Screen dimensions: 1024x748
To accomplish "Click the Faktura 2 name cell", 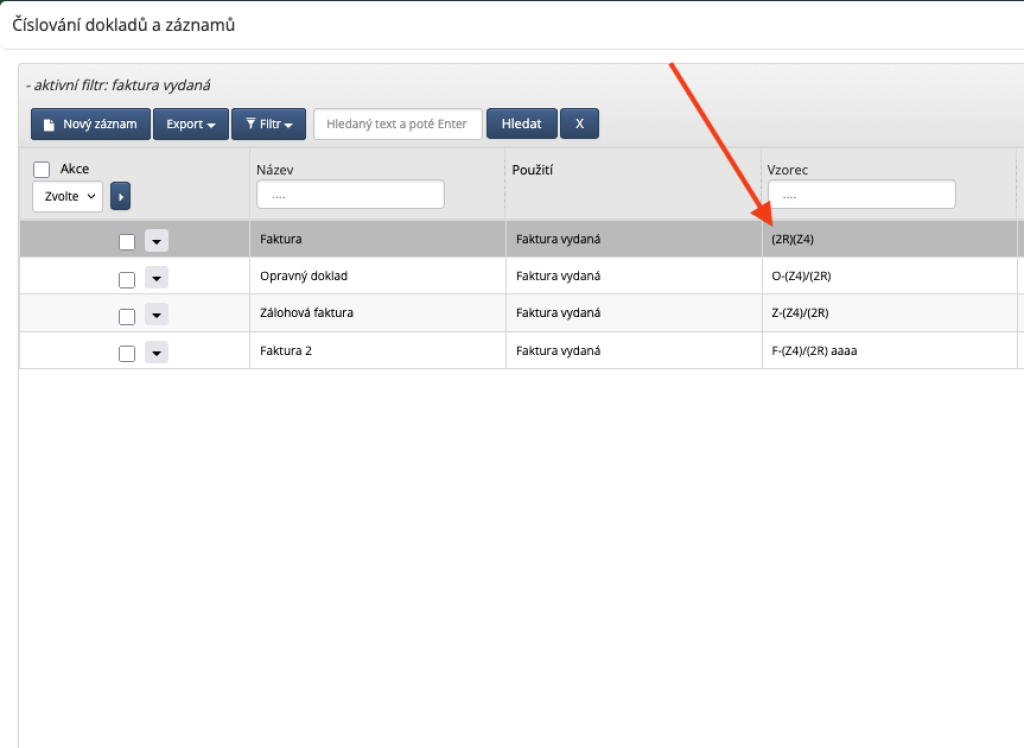I will tap(286, 351).
